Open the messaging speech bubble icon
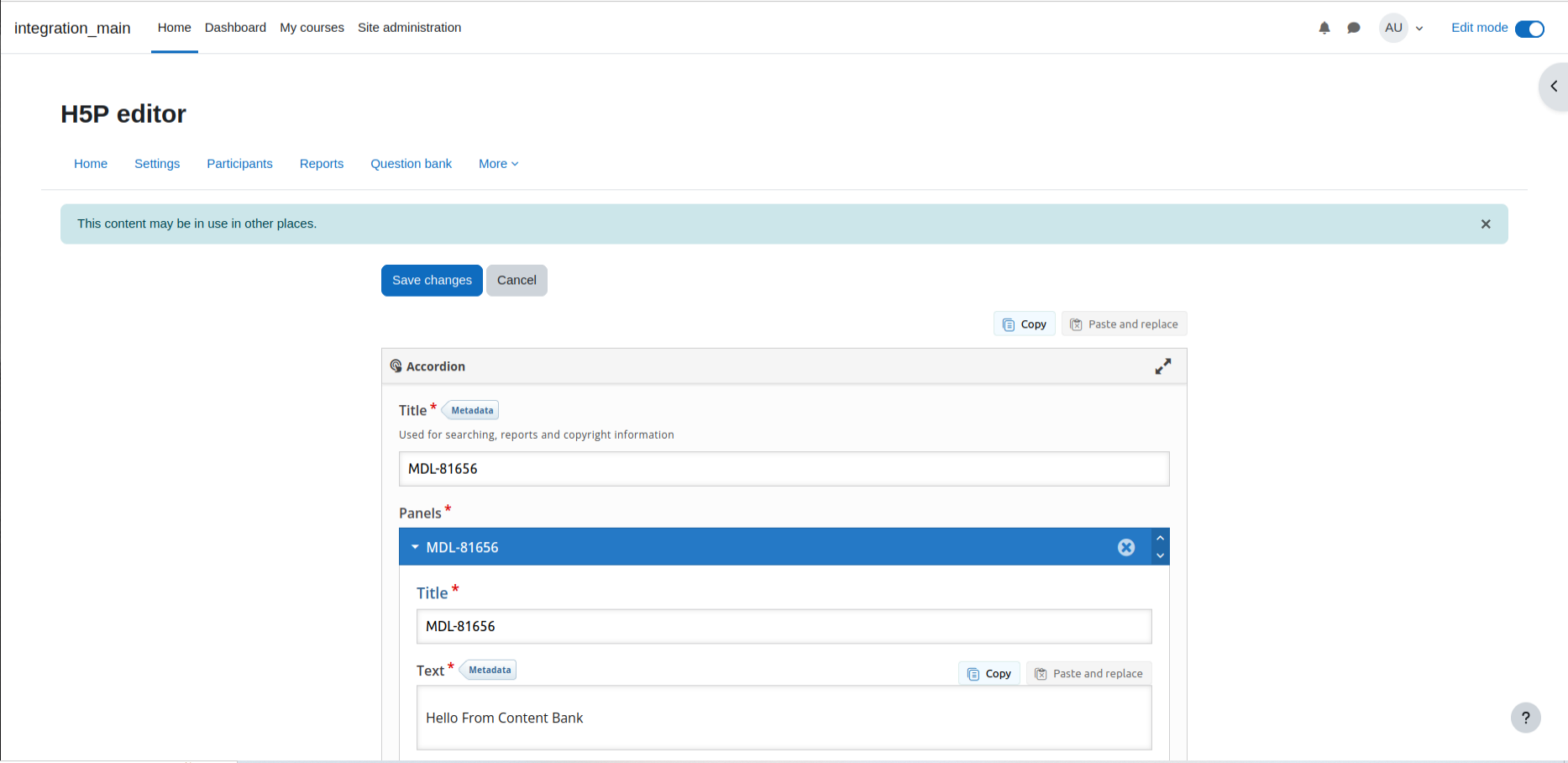The image size is (1568, 763). coord(1354,28)
